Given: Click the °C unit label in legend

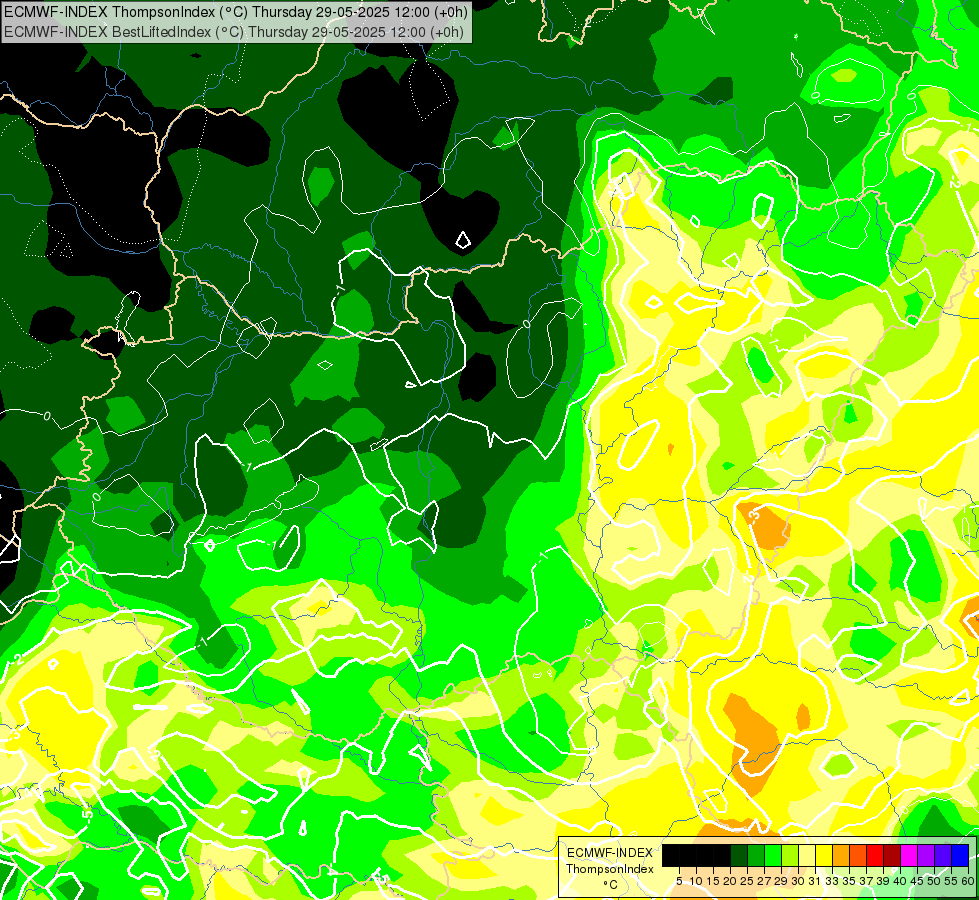Looking at the screenshot, I should click(611, 885).
